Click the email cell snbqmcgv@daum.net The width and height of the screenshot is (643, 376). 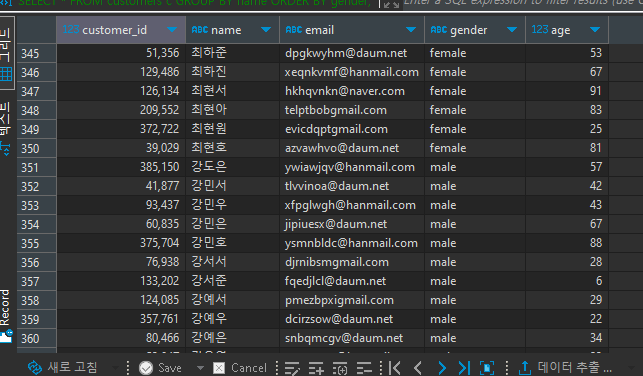coord(352,338)
